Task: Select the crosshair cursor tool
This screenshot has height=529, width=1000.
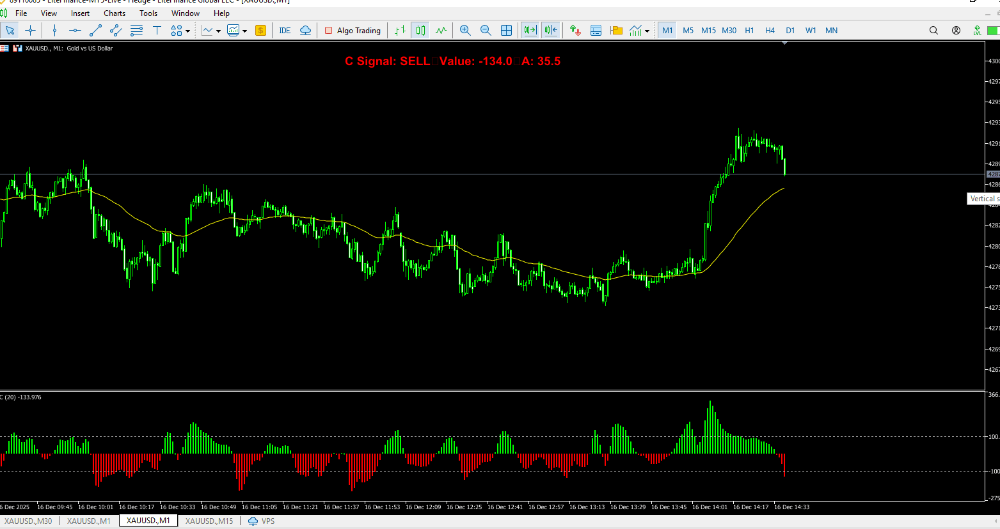Action: tap(30, 31)
